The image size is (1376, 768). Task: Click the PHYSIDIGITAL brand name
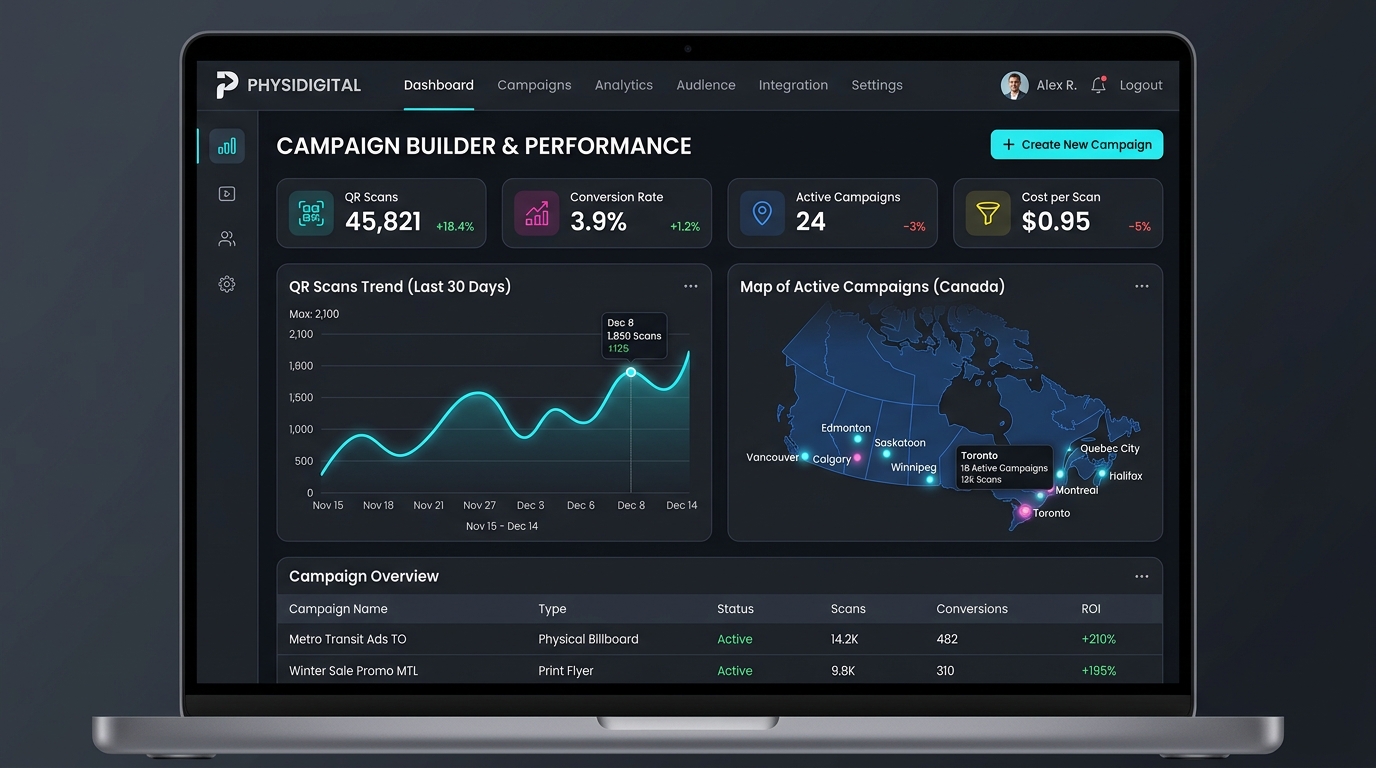tap(304, 85)
